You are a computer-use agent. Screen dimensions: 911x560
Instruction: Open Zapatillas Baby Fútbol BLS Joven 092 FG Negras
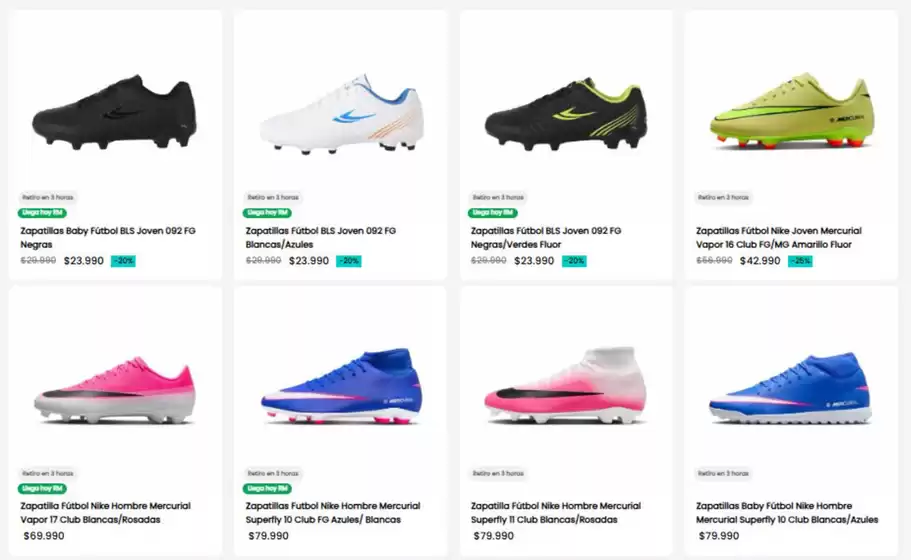[108, 238]
